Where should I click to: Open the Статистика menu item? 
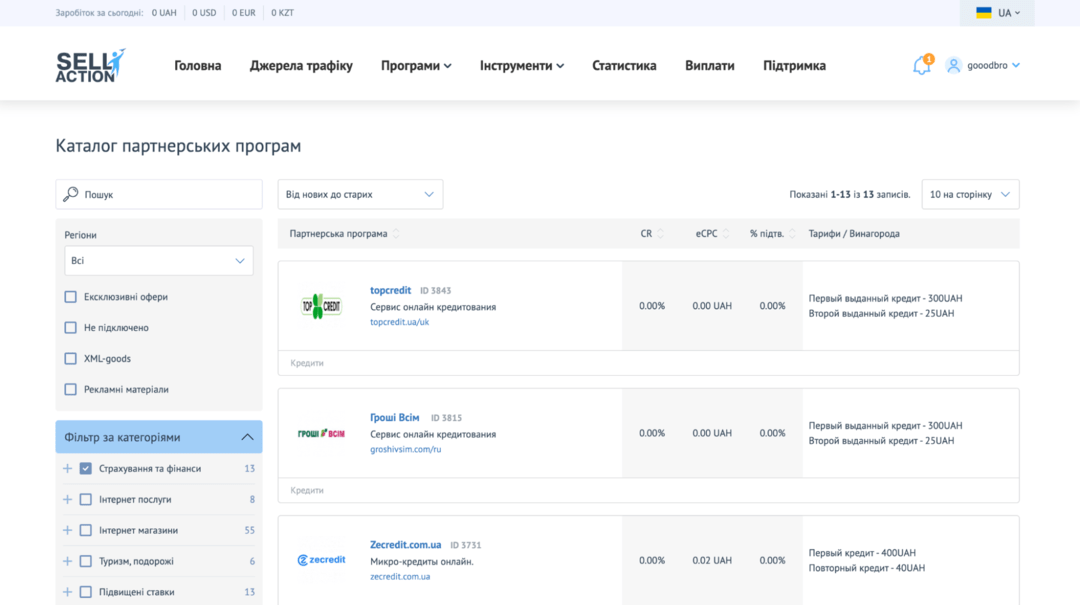(x=623, y=65)
